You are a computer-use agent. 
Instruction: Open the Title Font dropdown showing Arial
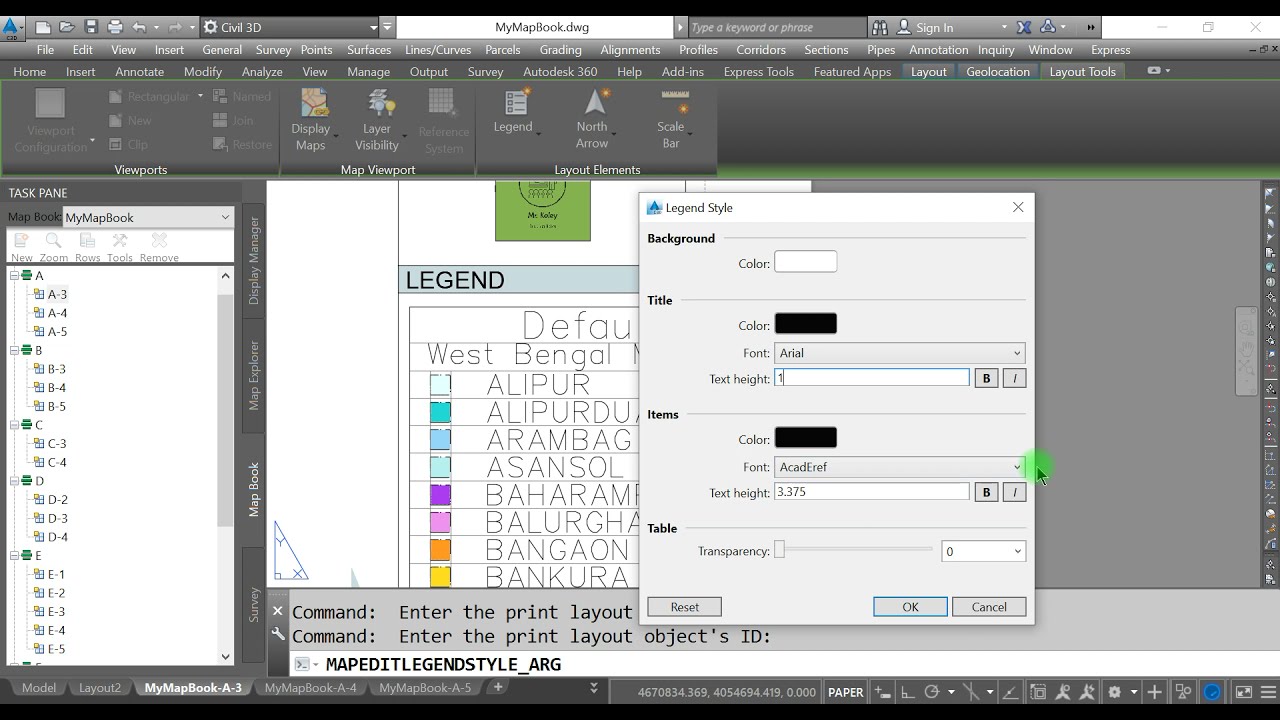900,353
